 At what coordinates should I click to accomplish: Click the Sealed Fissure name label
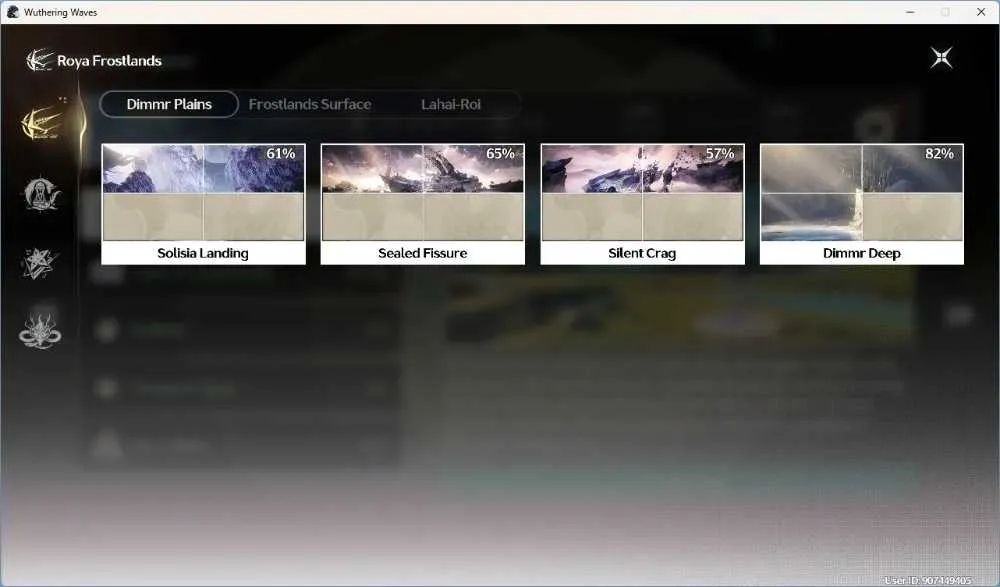click(423, 253)
